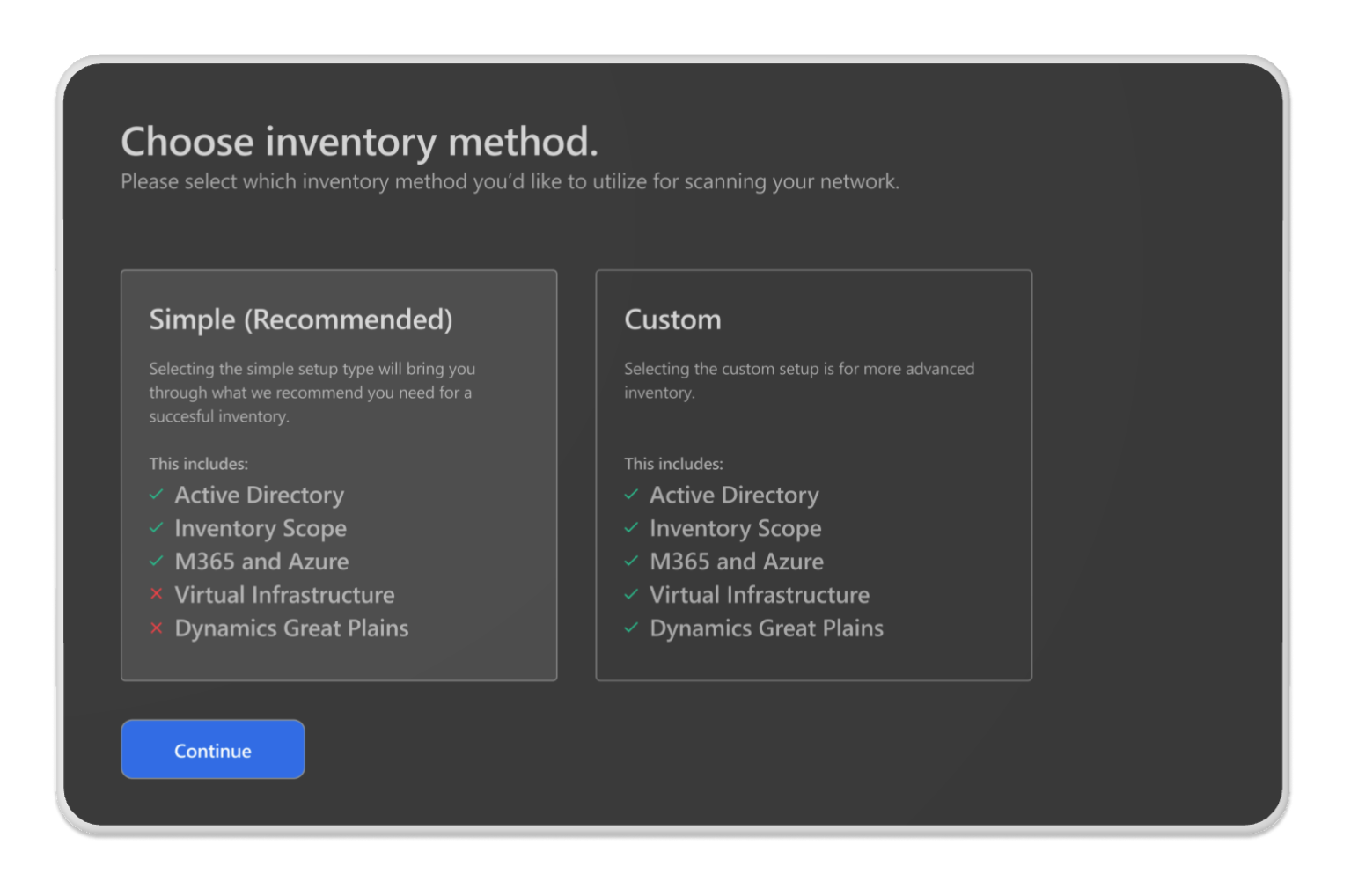
Task: Click the Custom card heading text
Action: click(x=672, y=319)
